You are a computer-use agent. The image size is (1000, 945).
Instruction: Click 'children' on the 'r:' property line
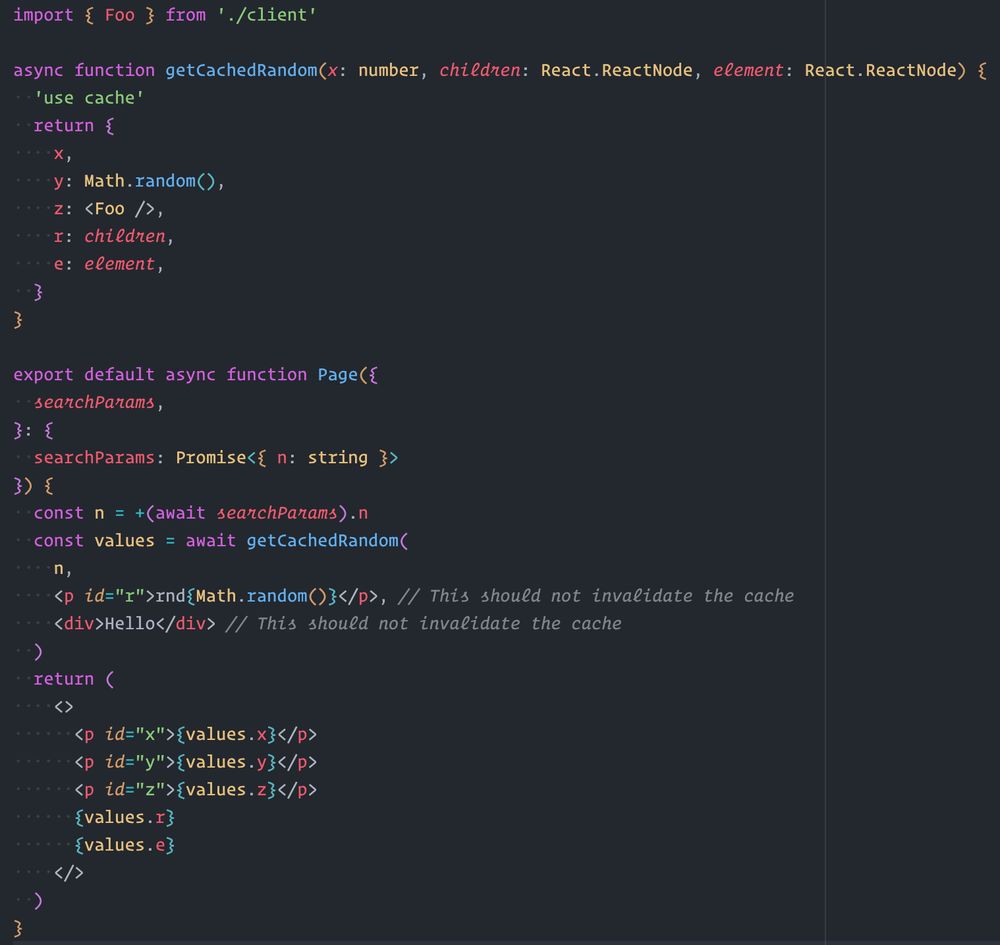[x=125, y=237]
